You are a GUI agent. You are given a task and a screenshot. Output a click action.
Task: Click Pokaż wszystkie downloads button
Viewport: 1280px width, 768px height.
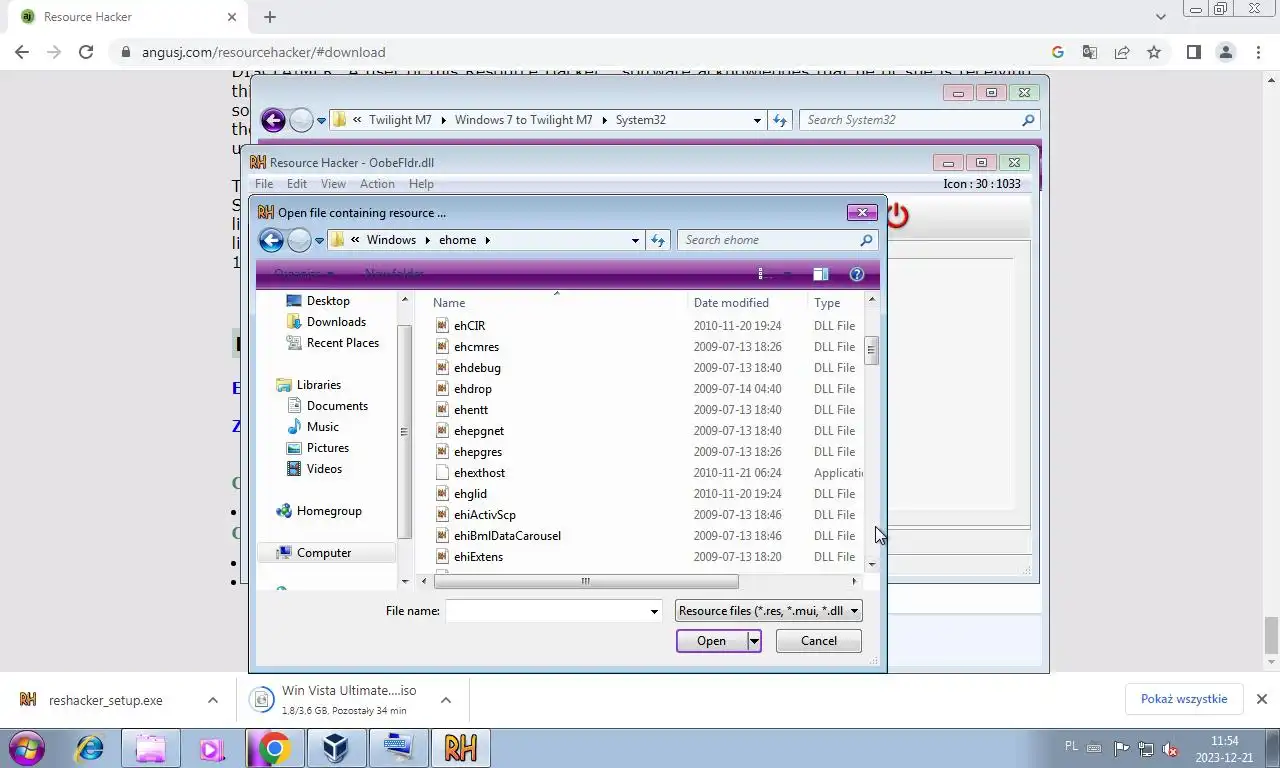pyautogui.click(x=1184, y=699)
